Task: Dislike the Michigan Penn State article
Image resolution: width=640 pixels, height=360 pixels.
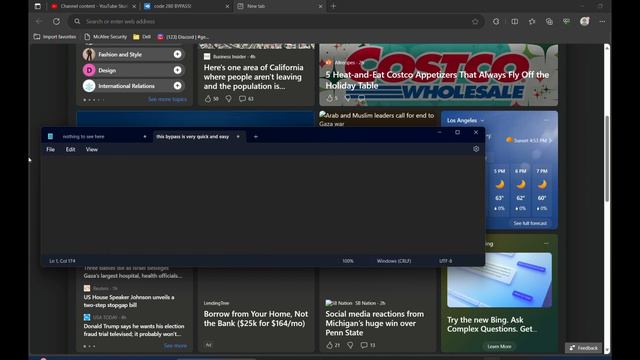Action: point(350,345)
